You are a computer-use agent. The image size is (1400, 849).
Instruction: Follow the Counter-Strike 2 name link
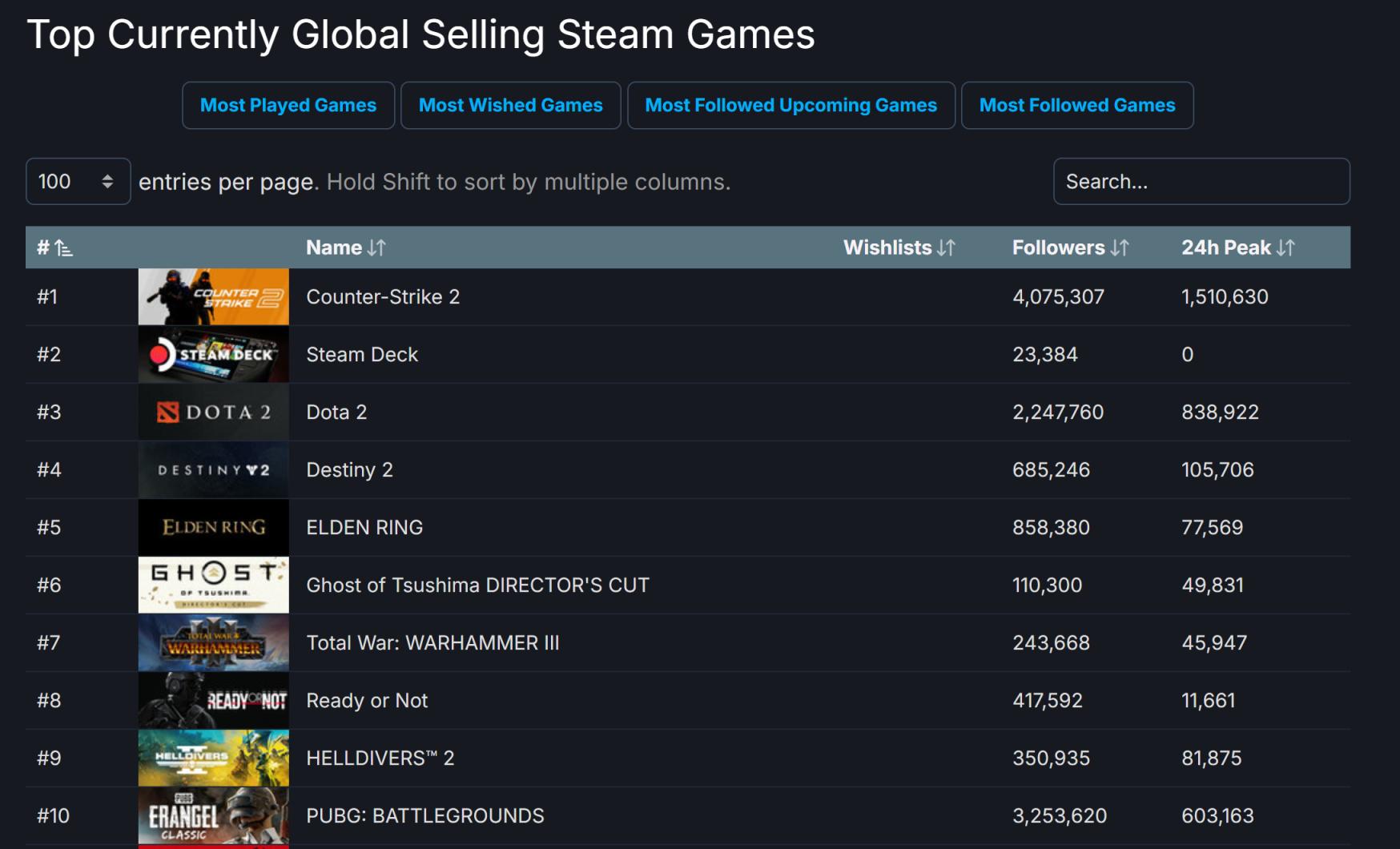pos(382,296)
